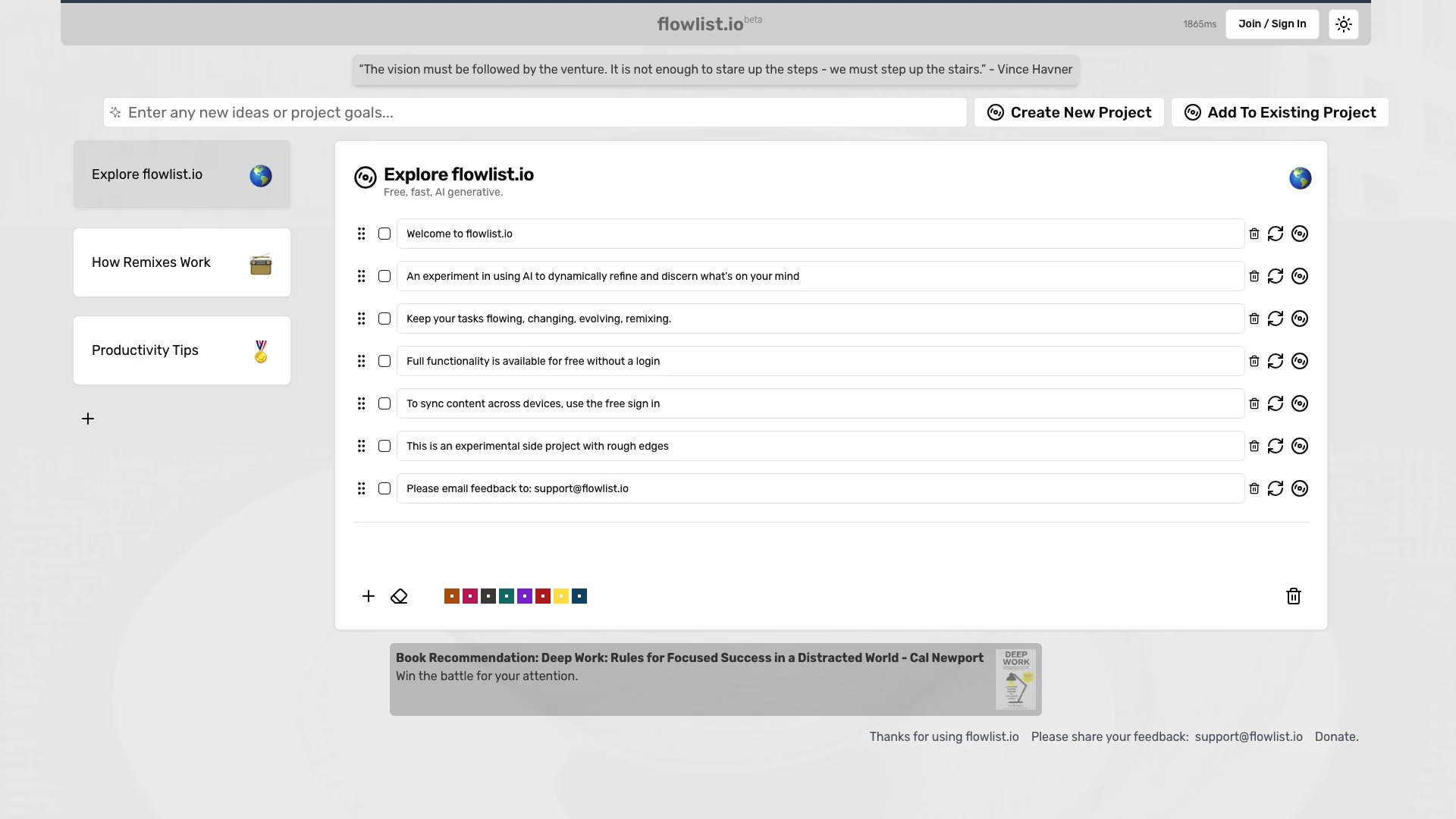Click the plus button to add new project
The height and width of the screenshot is (819, 1456).
click(x=89, y=418)
